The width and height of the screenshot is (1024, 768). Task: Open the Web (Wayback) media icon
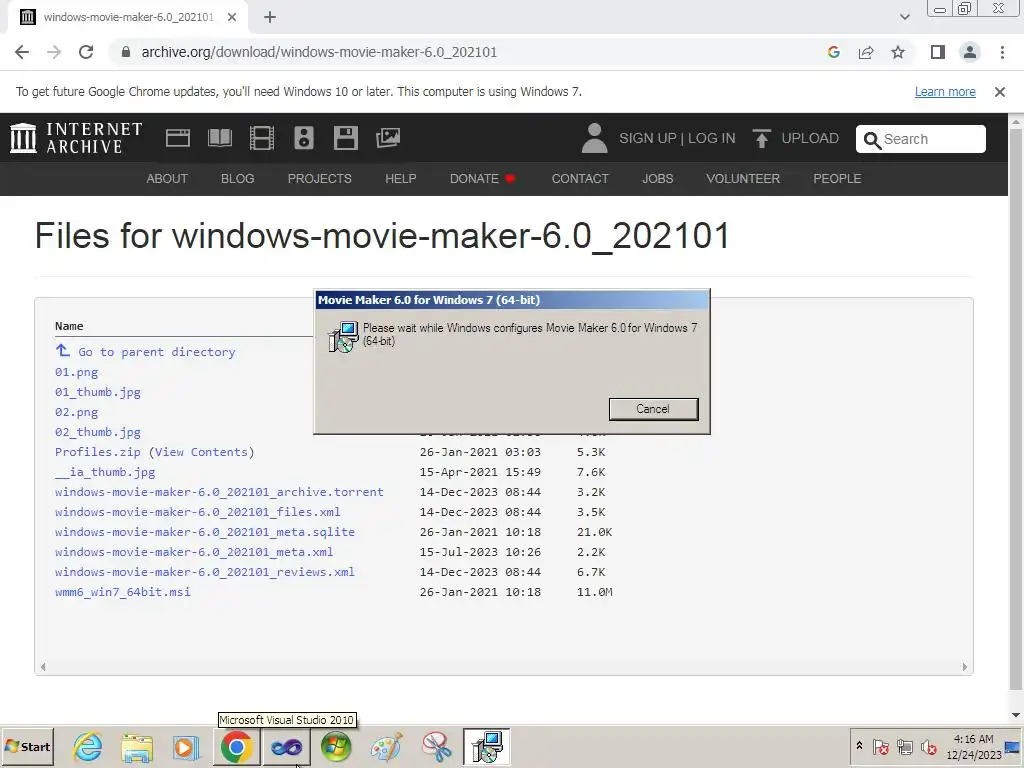[178, 138]
